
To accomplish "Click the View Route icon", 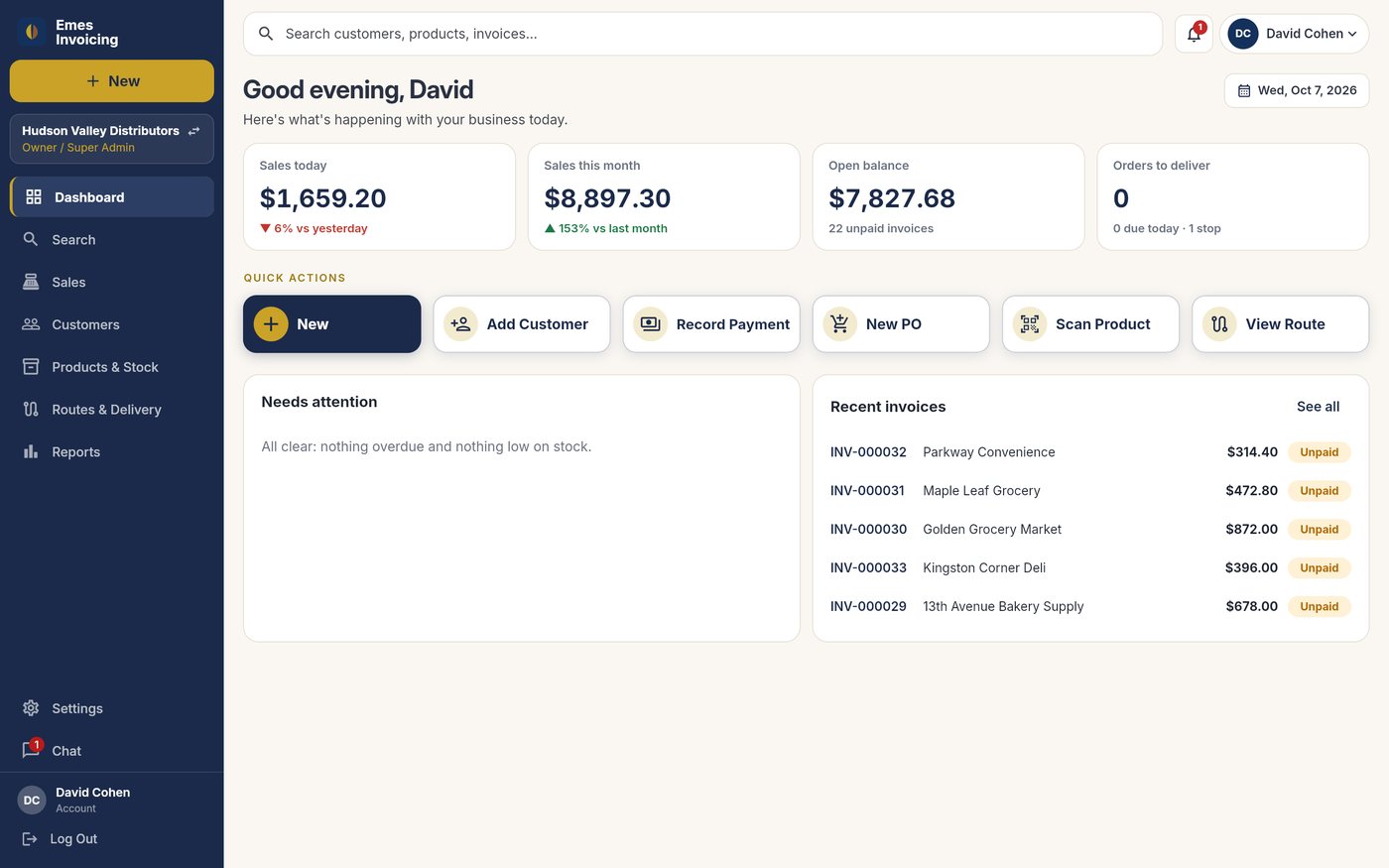I will pyautogui.click(x=1219, y=324).
